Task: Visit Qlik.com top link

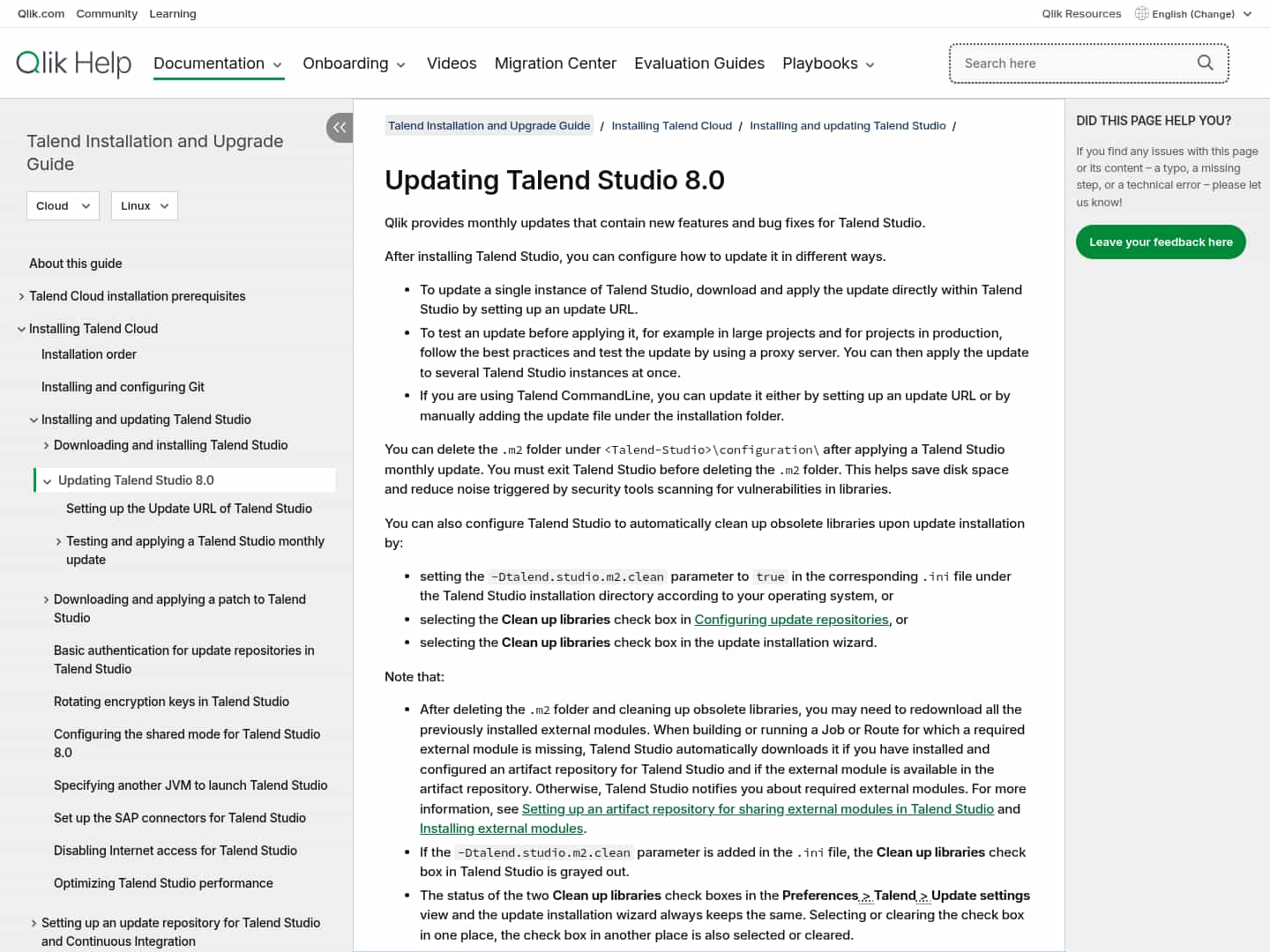Action: (x=41, y=13)
